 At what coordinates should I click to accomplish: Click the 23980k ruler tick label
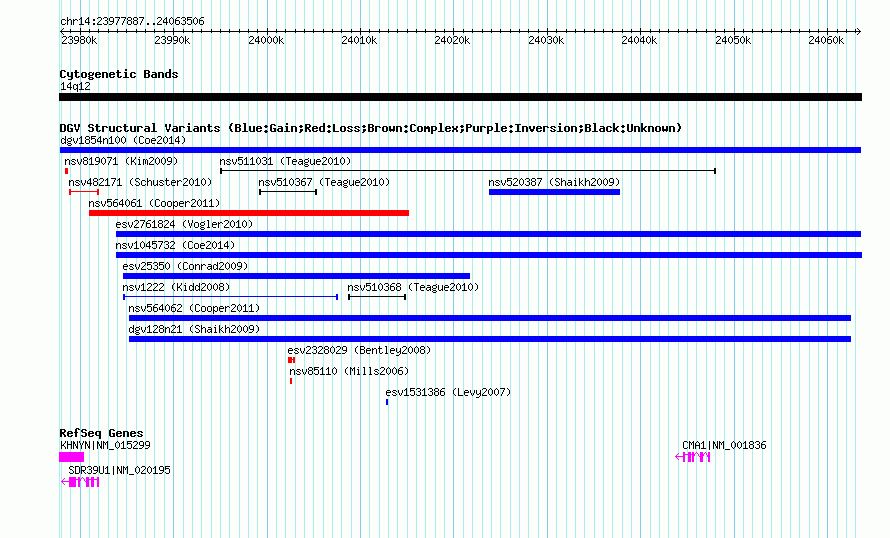tap(79, 40)
